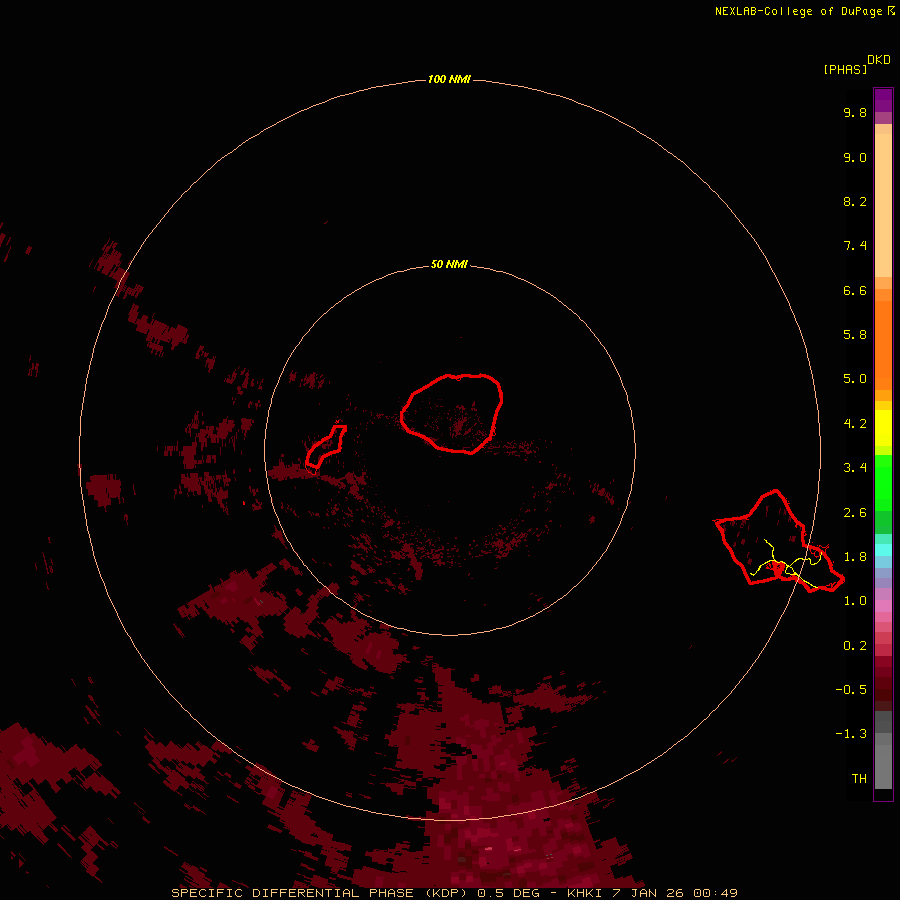
Task: Click the -1.3 scale value
Action: click(851, 734)
